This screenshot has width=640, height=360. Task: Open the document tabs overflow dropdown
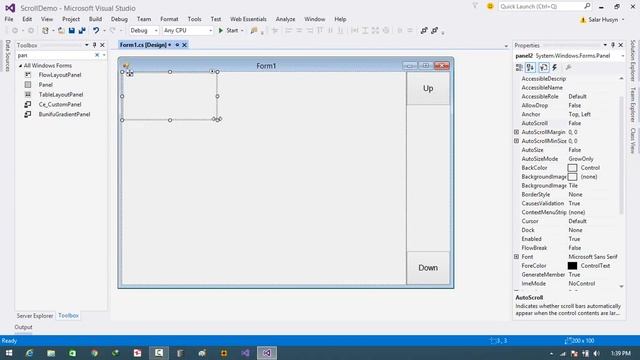pyautogui.click(x=506, y=46)
